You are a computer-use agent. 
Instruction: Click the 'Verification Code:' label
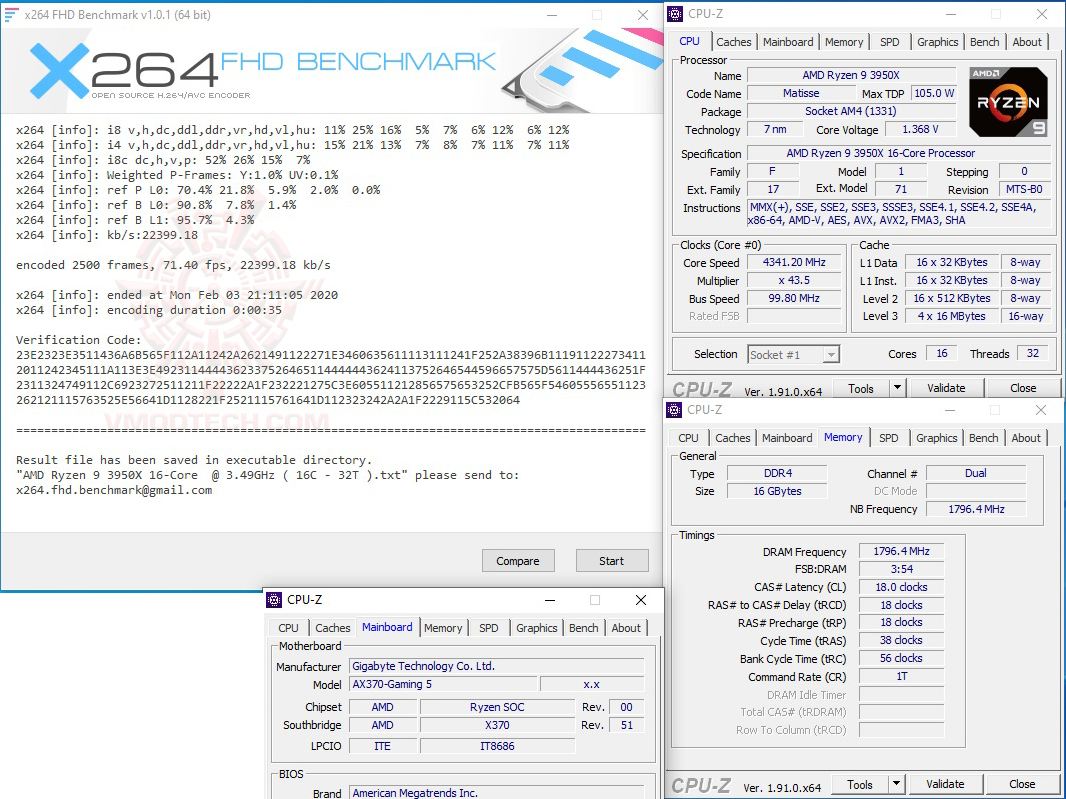point(79,340)
